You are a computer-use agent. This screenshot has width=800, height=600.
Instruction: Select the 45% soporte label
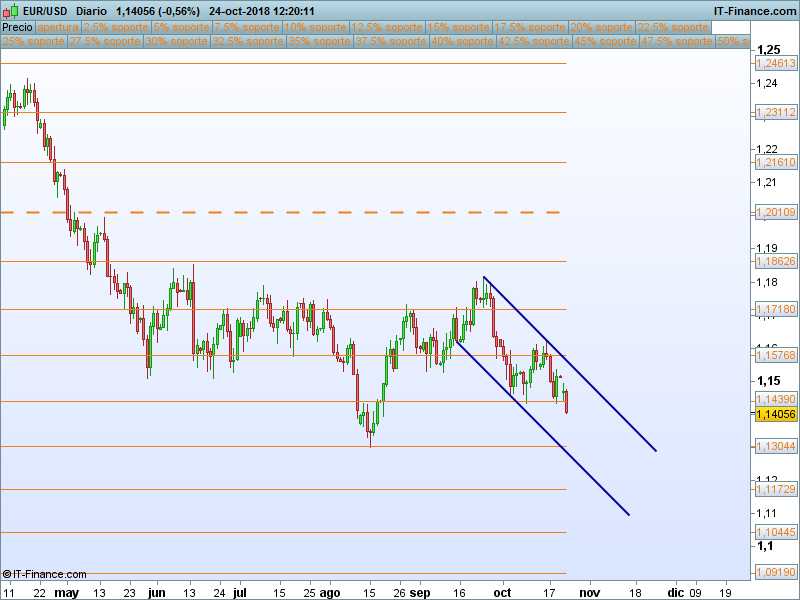(605, 41)
